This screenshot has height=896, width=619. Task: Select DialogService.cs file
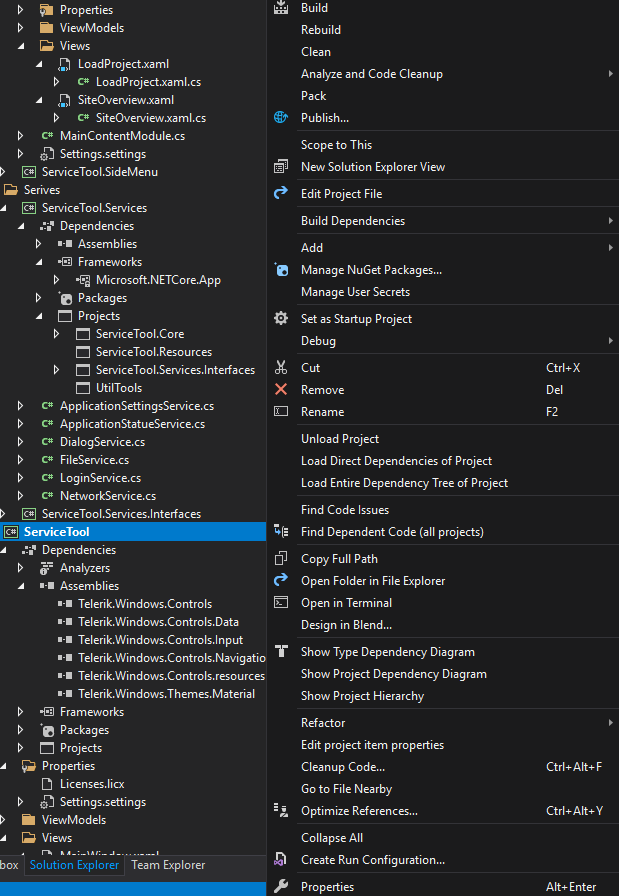pos(102,442)
